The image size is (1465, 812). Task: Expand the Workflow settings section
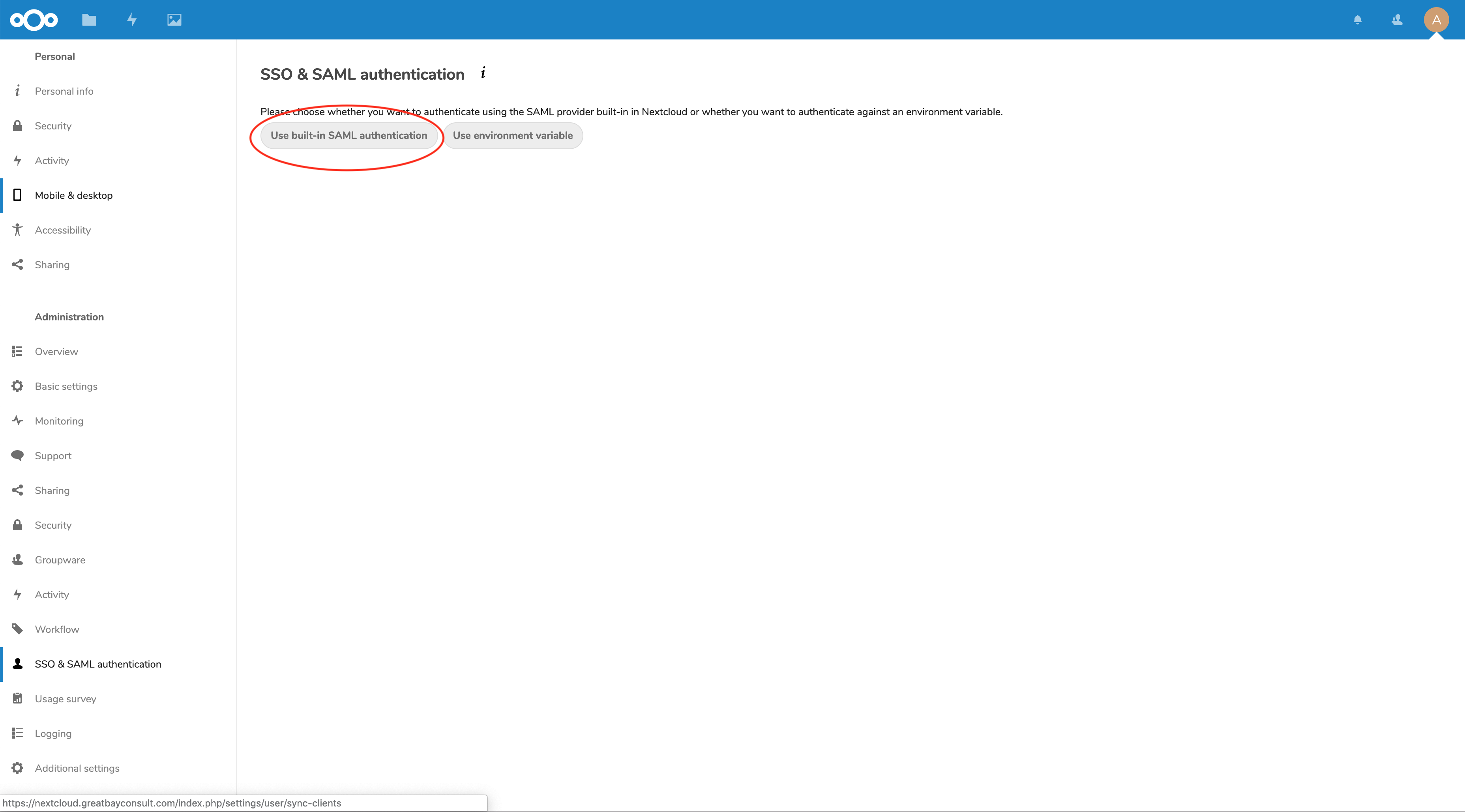click(57, 629)
